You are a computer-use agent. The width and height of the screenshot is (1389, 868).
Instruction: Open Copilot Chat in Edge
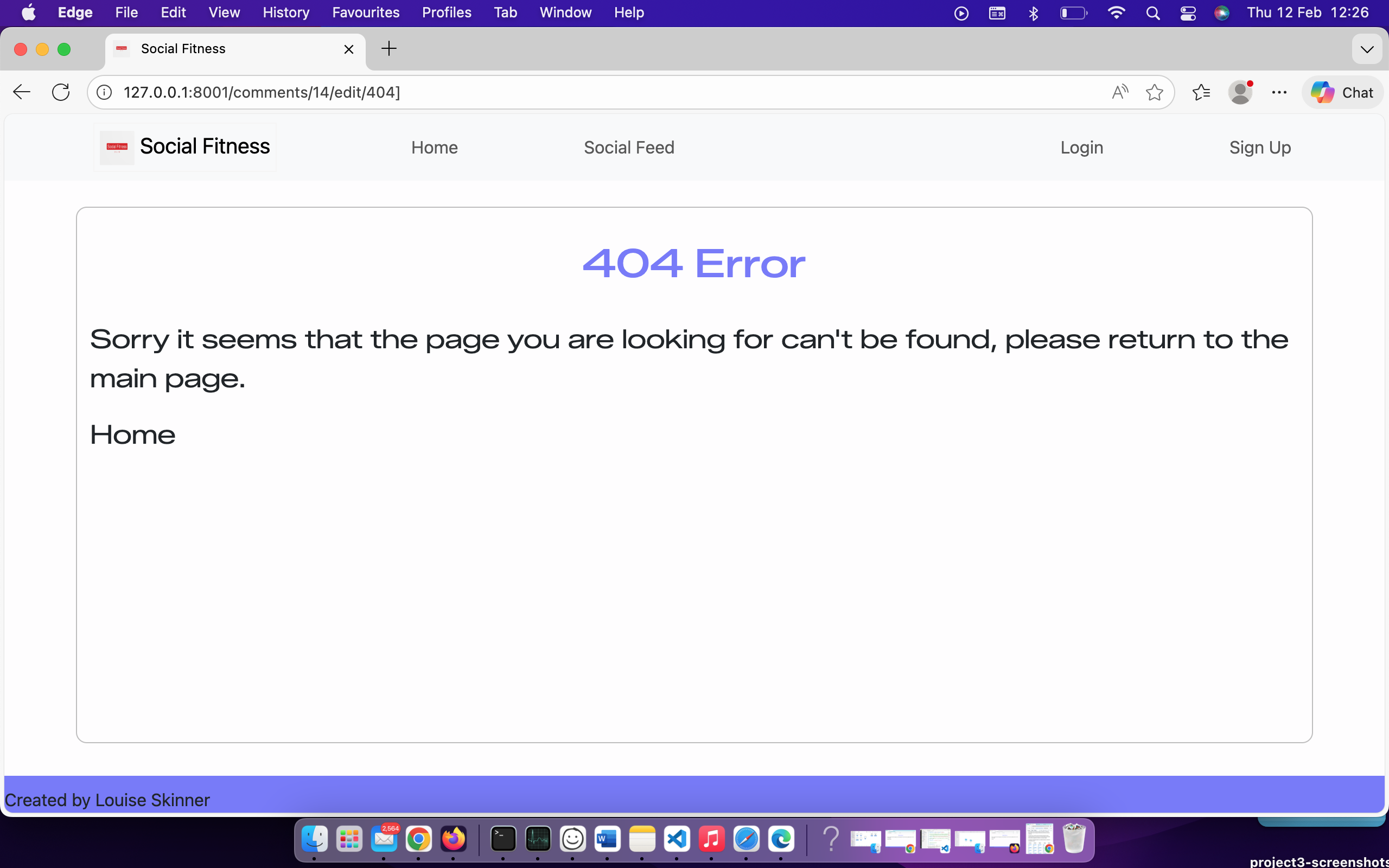1342,92
